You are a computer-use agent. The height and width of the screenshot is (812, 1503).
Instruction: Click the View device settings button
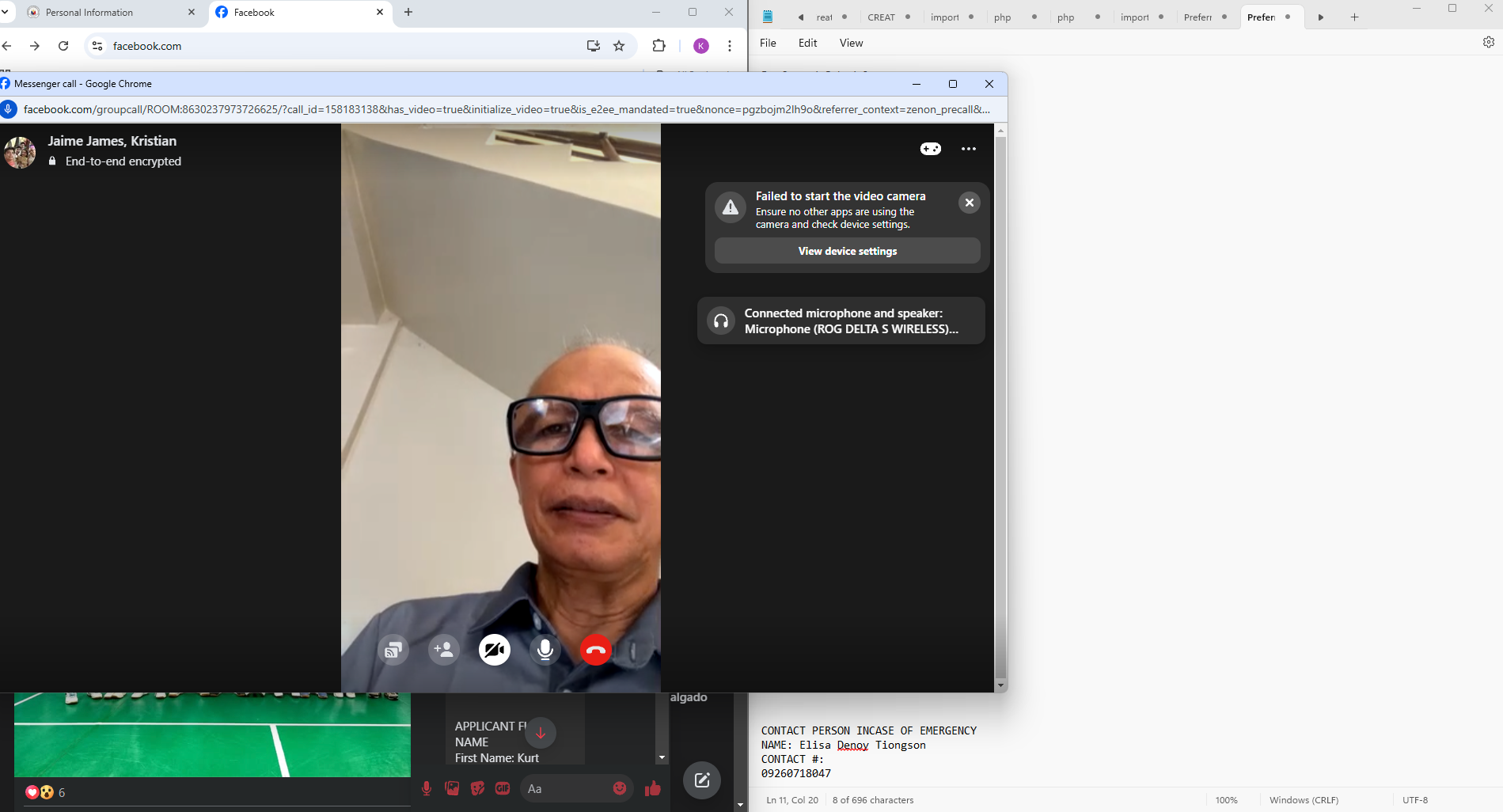point(848,251)
